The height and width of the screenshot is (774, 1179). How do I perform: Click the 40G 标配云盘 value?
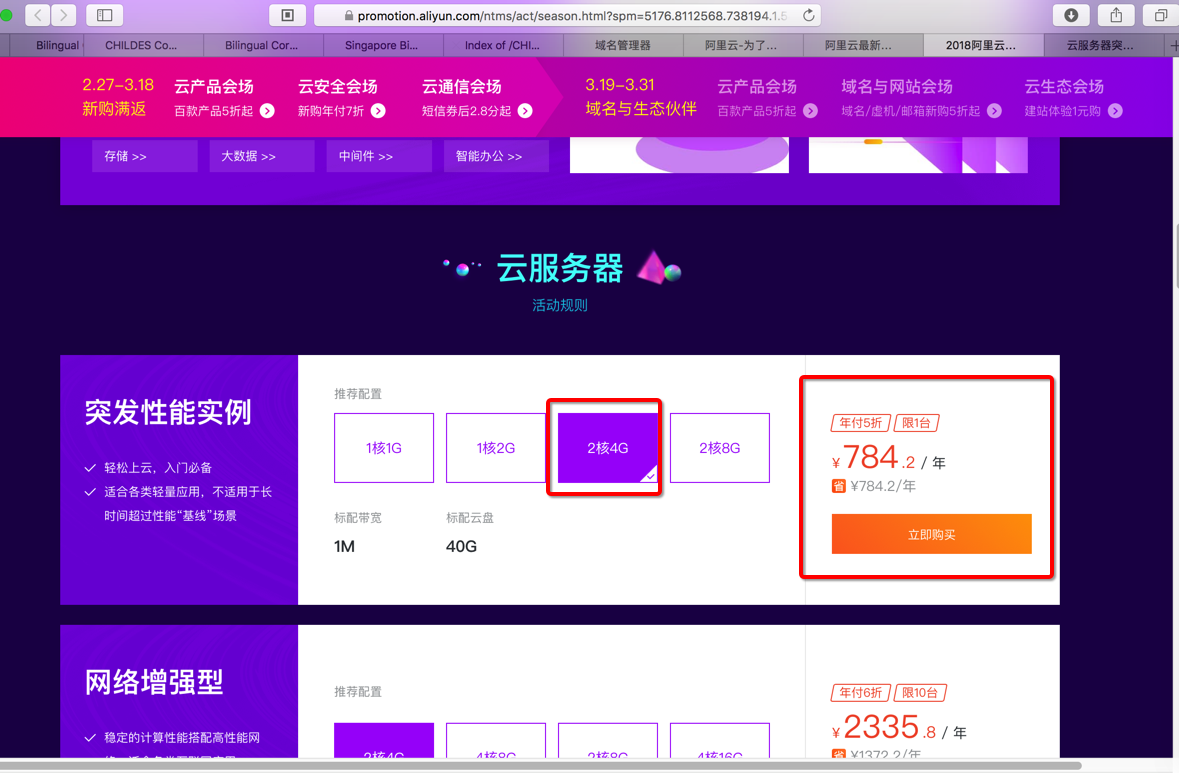[462, 547]
